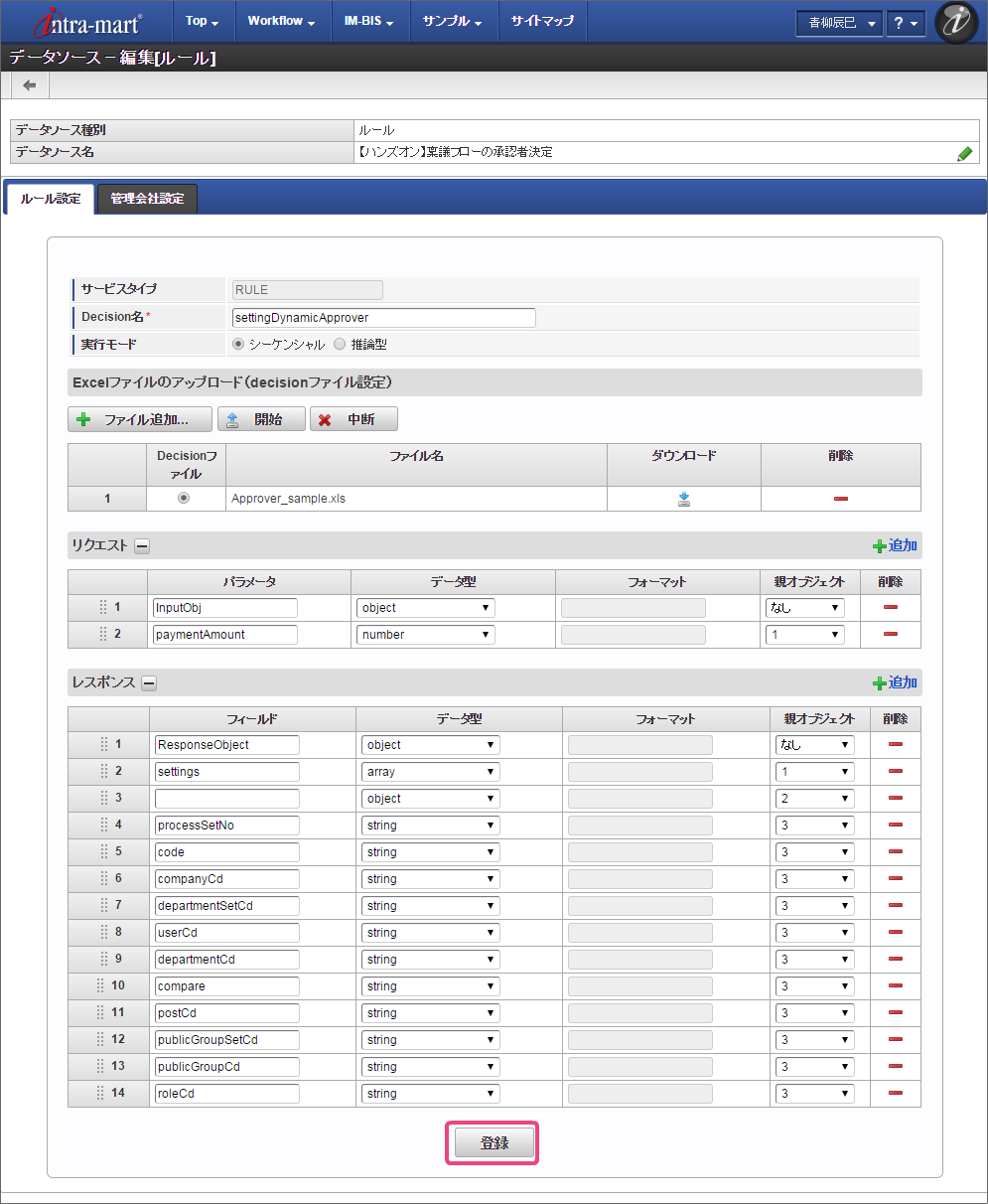Click the intra-mart round logo icon
This screenshot has height=1204, width=988.
tap(956, 22)
